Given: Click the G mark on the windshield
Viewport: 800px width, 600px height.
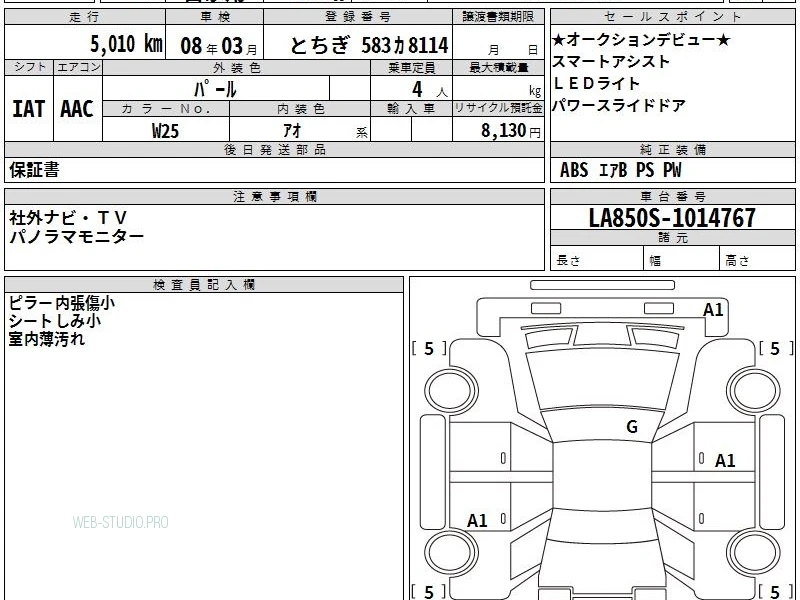Looking at the screenshot, I should [x=632, y=427].
